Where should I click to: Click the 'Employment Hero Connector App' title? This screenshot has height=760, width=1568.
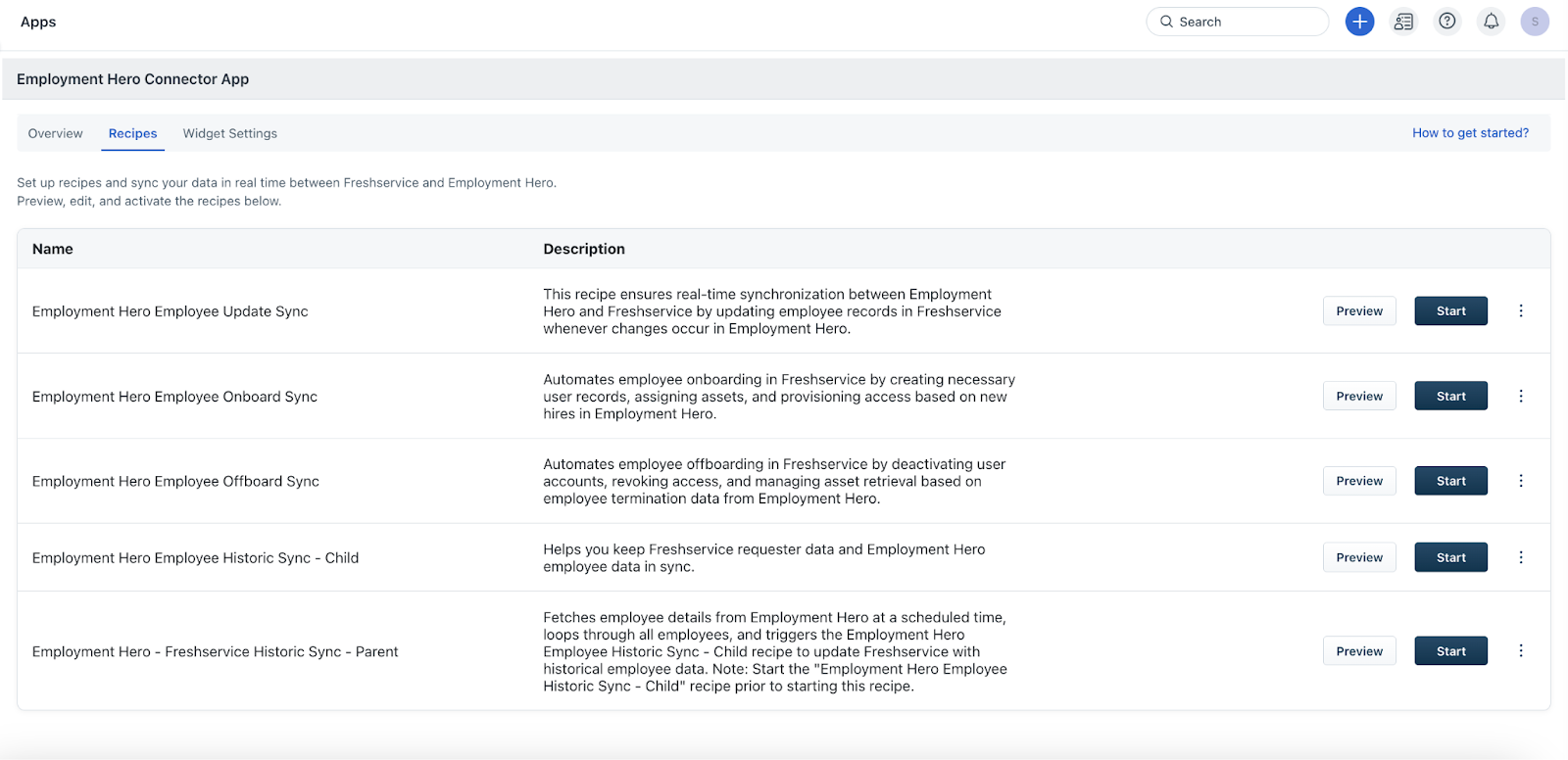click(x=132, y=79)
